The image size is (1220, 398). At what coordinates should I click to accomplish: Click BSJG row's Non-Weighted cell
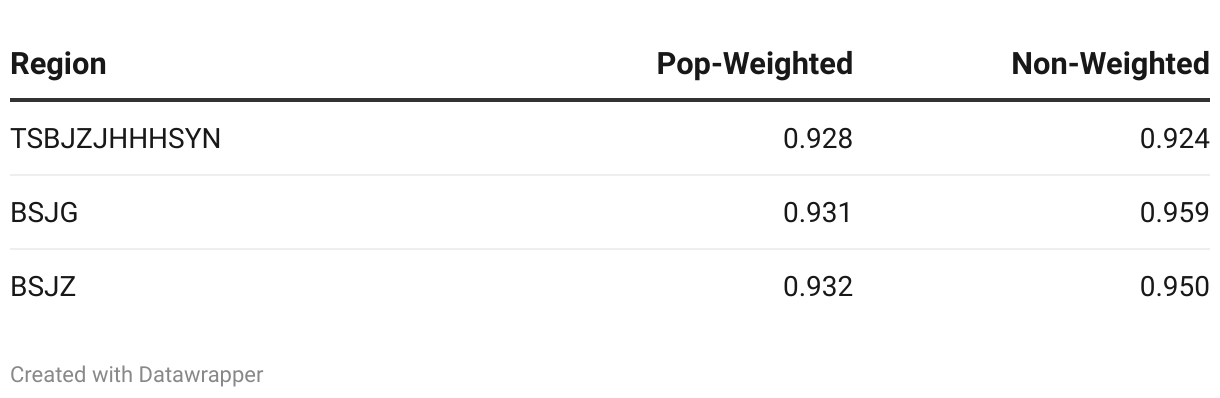(x=1174, y=212)
